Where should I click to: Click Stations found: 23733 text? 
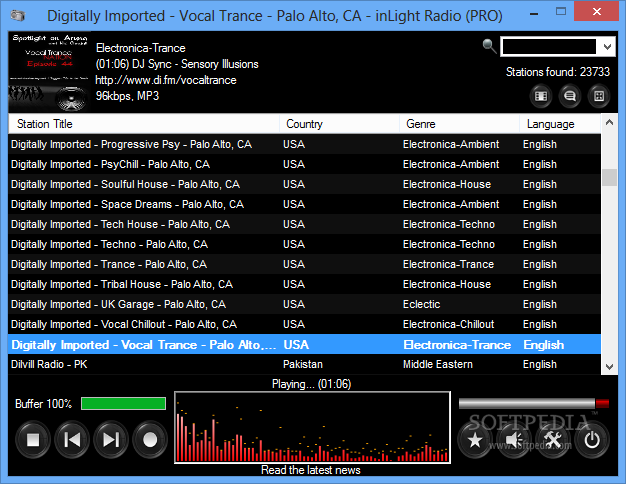click(x=558, y=72)
